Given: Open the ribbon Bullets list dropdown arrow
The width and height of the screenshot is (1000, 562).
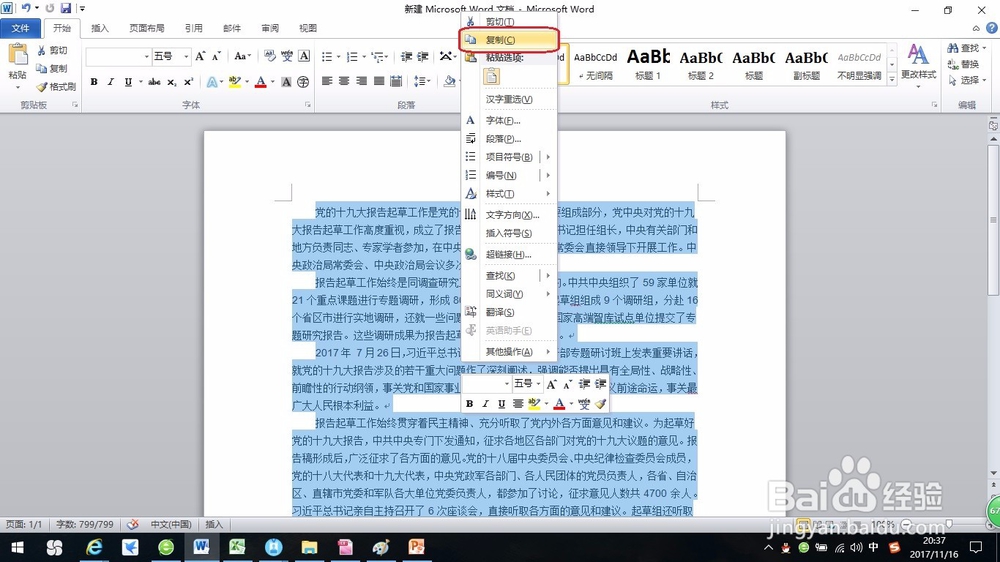Looking at the screenshot, I should 339,57.
